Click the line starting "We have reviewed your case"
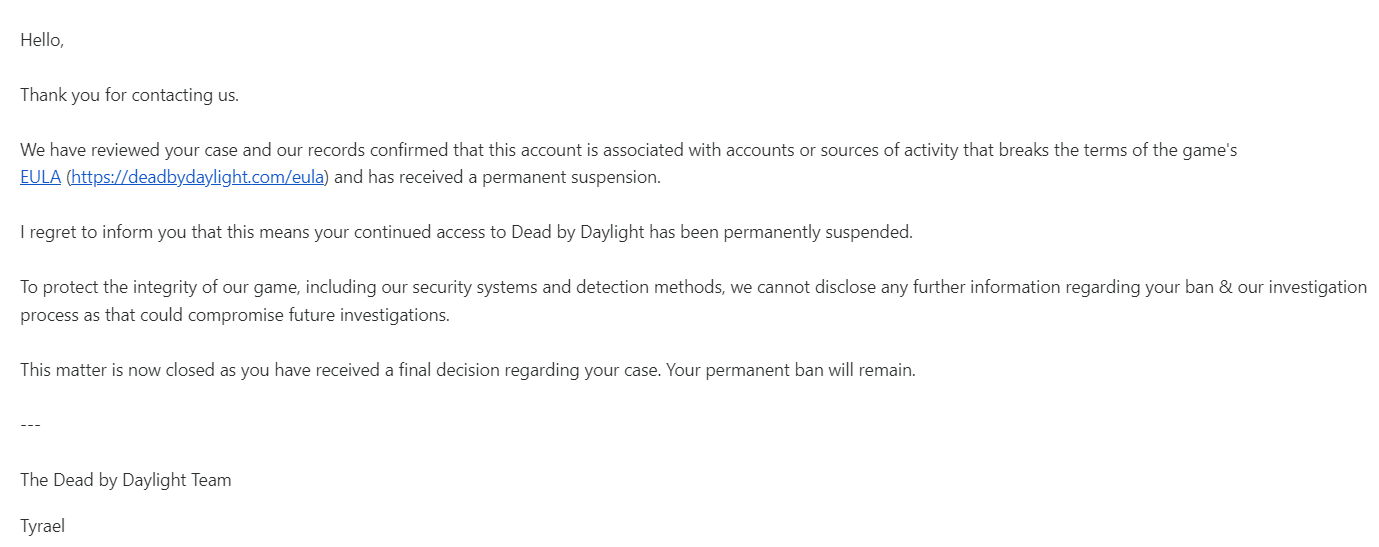1379x547 pixels. [x=629, y=151]
